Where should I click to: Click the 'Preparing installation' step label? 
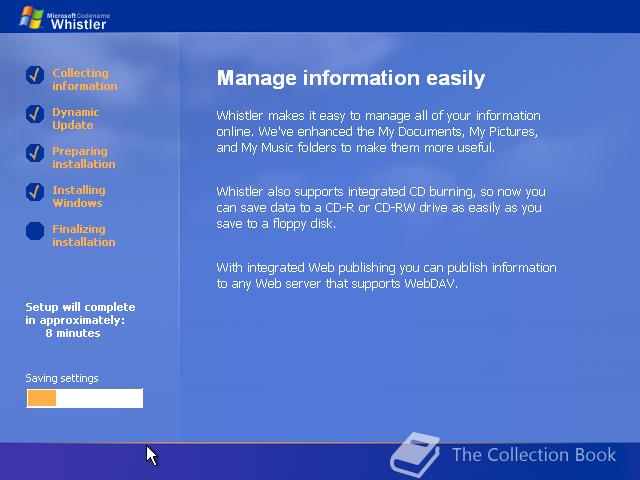coord(84,157)
